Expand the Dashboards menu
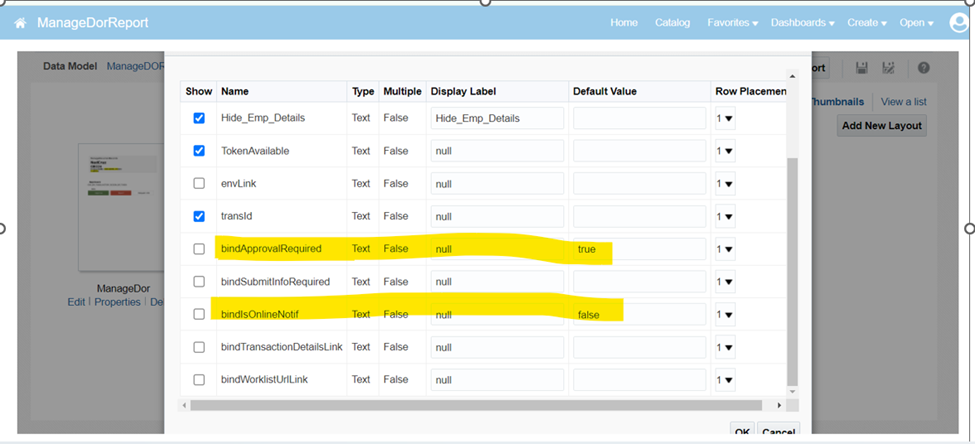Viewport: 975px width, 444px height. tap(802, 23)
